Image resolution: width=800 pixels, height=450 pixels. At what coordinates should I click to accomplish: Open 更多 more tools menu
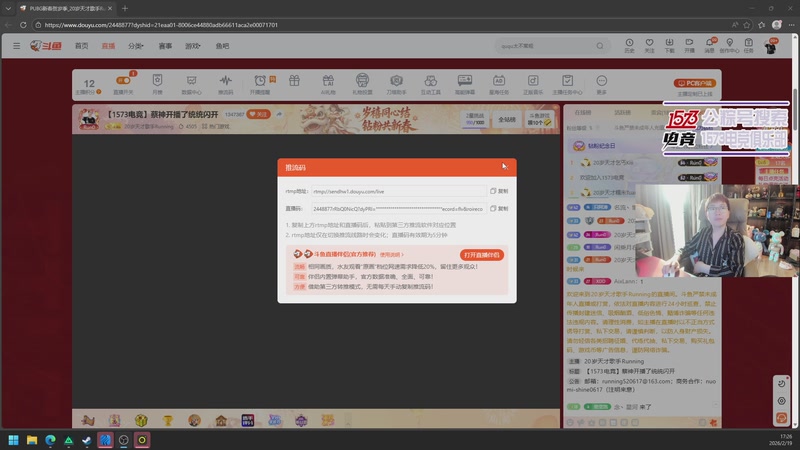click(602, 84)
